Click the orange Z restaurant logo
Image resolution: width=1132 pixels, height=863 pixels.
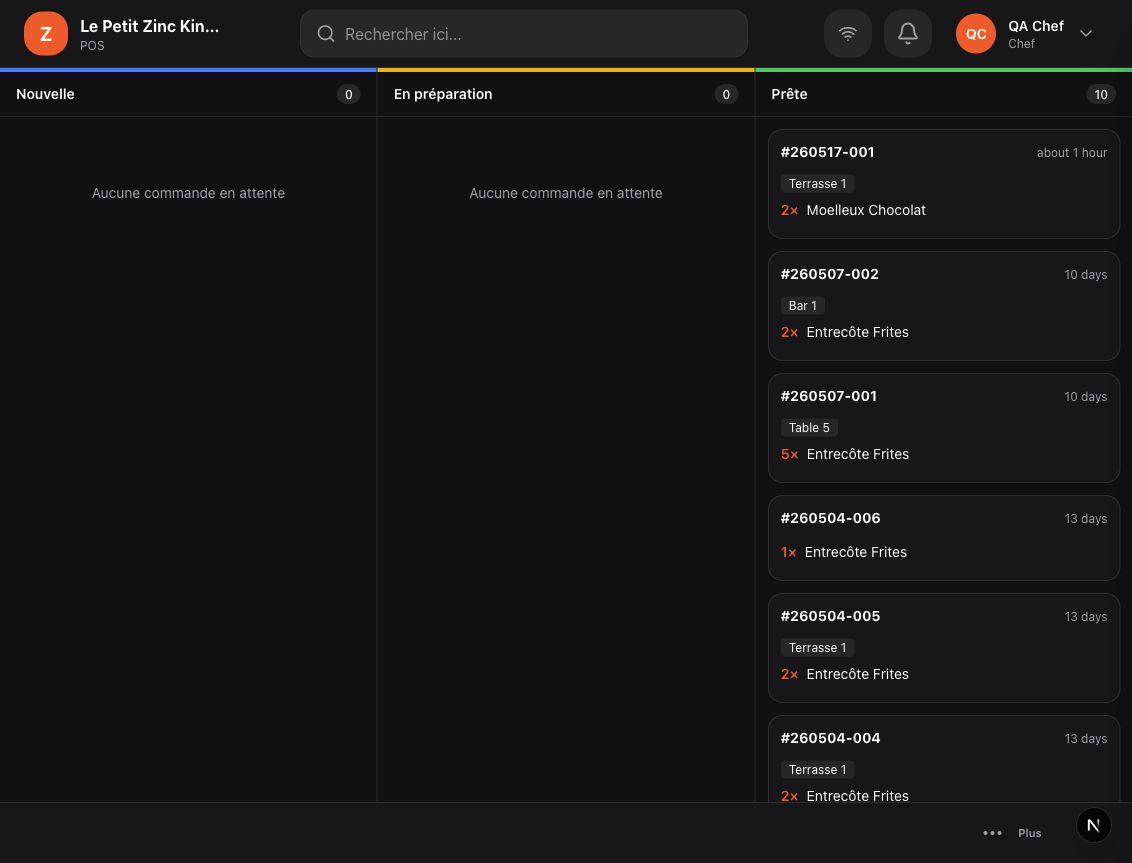[45, 33]
